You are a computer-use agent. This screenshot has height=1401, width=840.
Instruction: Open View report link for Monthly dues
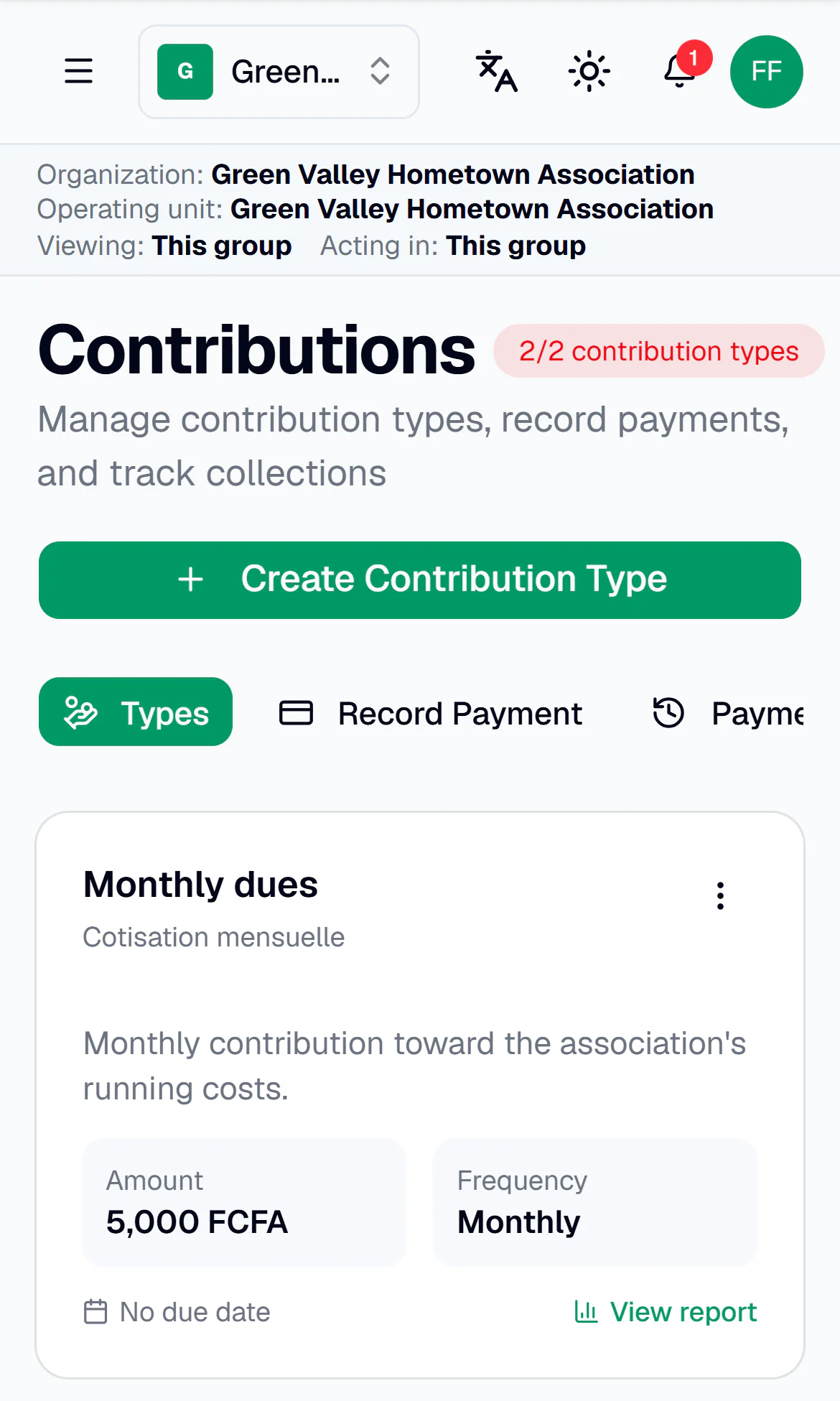(x=666, y=1312)
